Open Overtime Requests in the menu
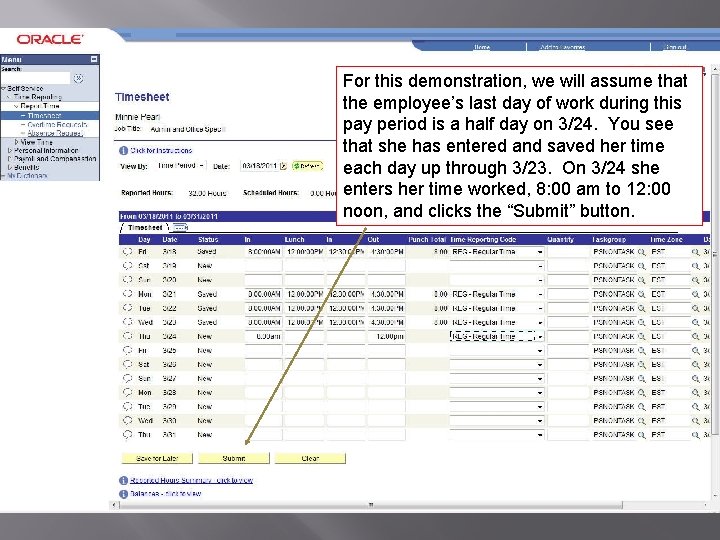This screenshot has width=720, height=540. [x=57, y=124]
